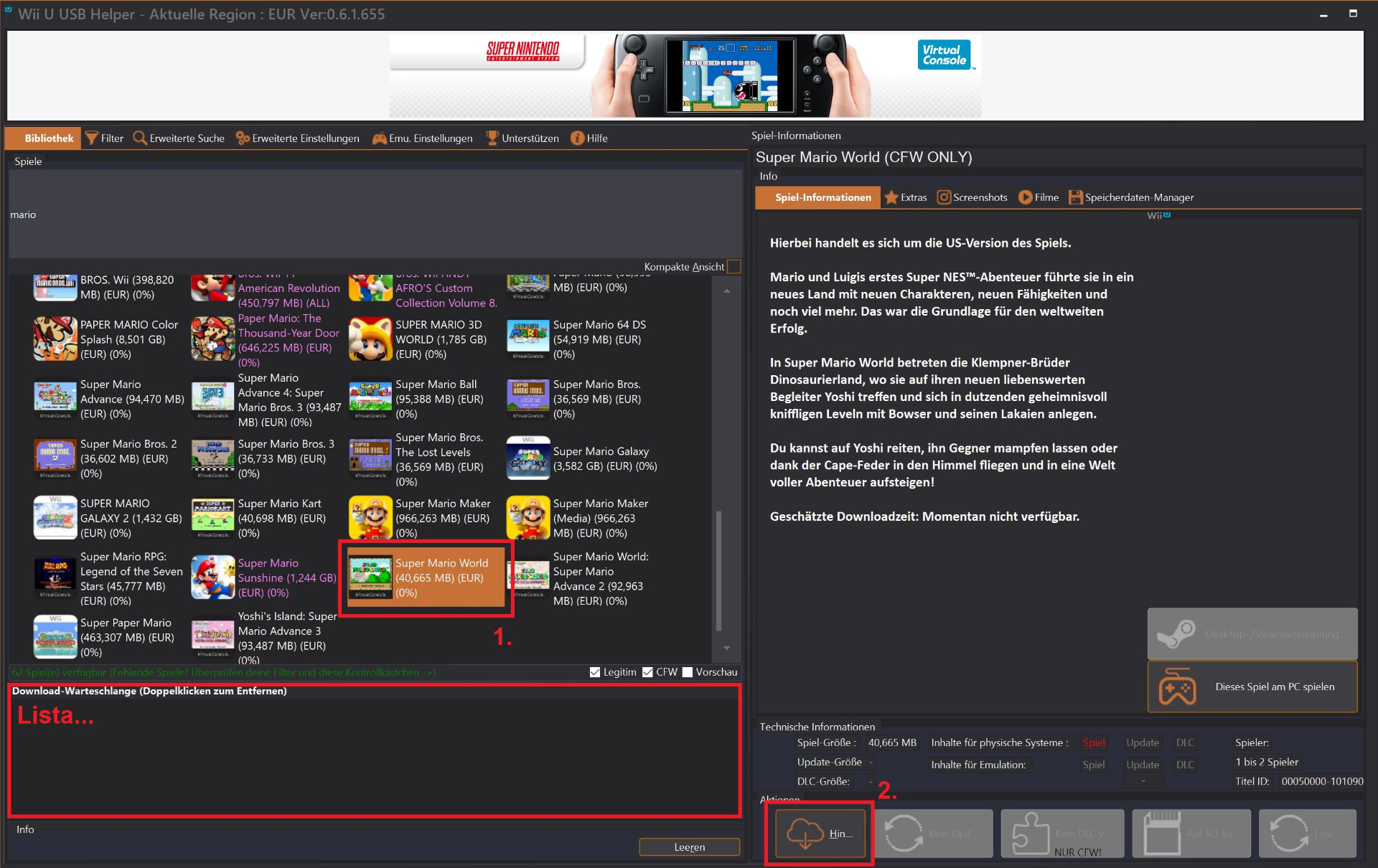Viewport: 1378px width, 868px height.
Task: Click the red Spiel physical-systems button
Action: 1094,742
